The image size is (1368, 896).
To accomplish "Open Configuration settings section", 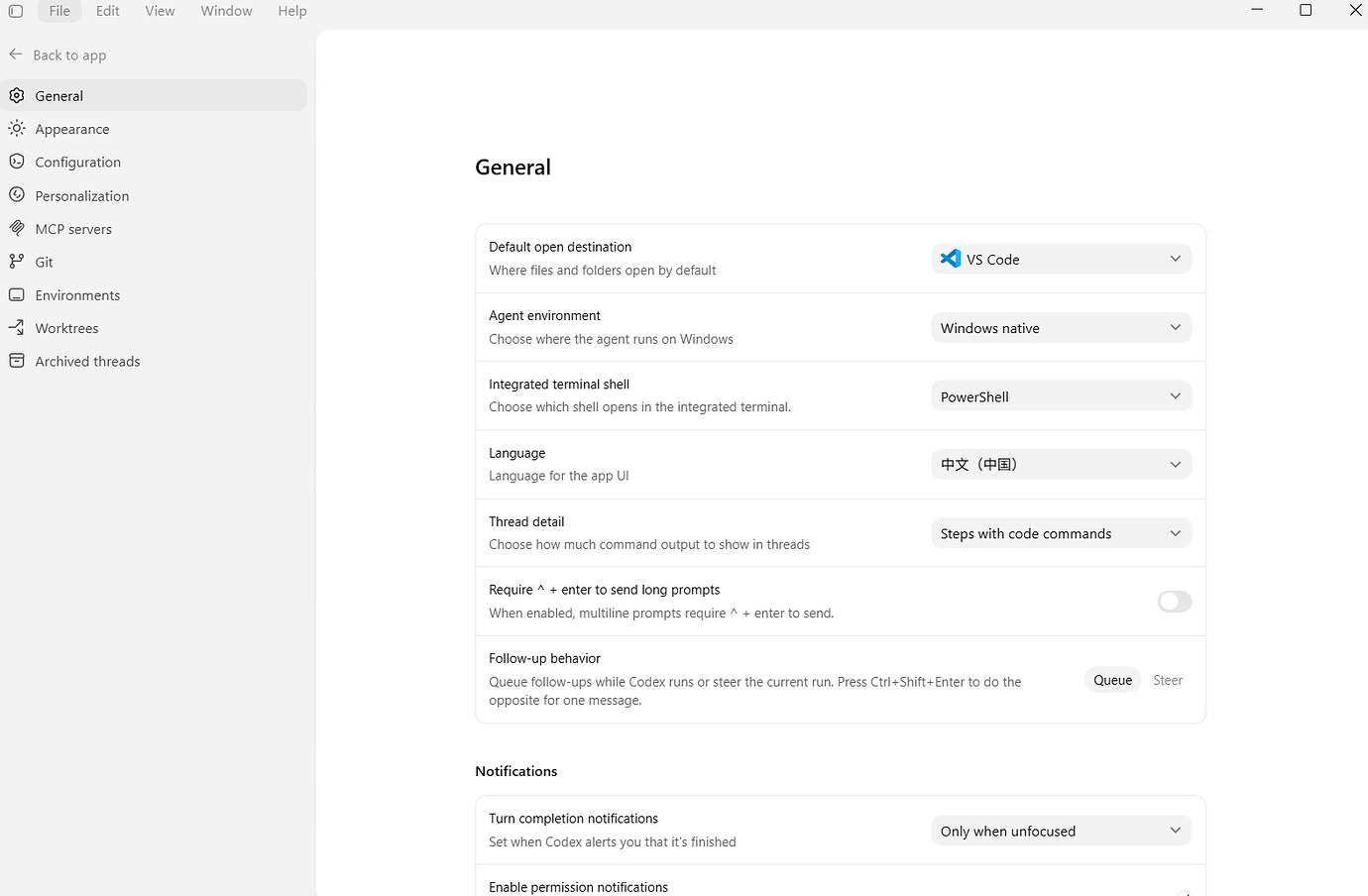I will pyautogui.click(x=154, y=162).
